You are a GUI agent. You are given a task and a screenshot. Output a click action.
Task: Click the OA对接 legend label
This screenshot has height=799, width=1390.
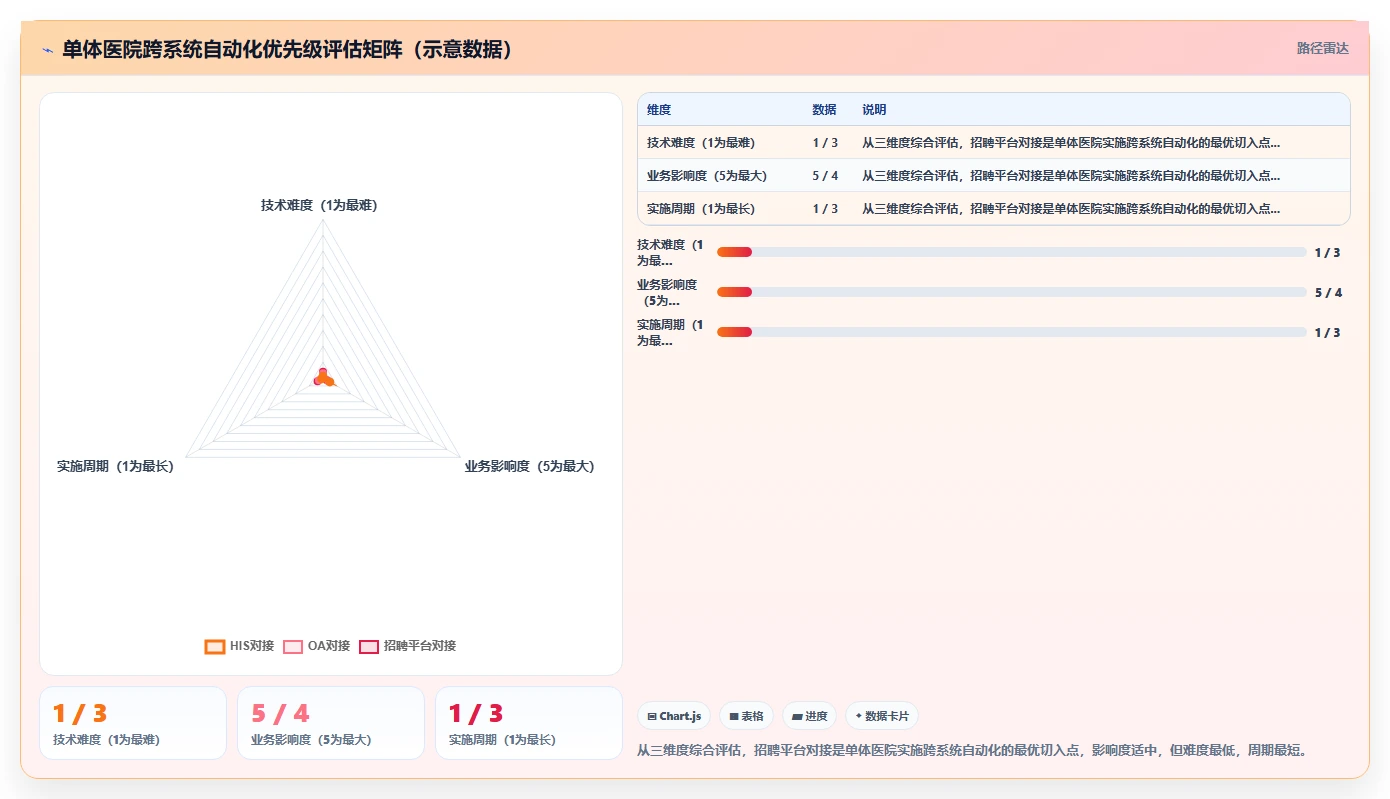pos(329,646)
